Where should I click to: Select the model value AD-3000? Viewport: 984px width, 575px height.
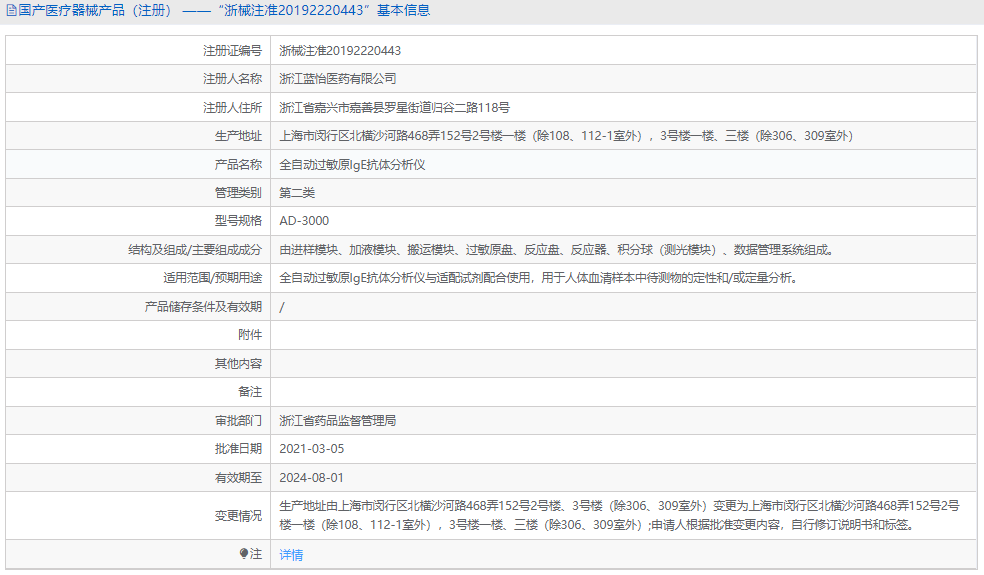coord(304,221)
